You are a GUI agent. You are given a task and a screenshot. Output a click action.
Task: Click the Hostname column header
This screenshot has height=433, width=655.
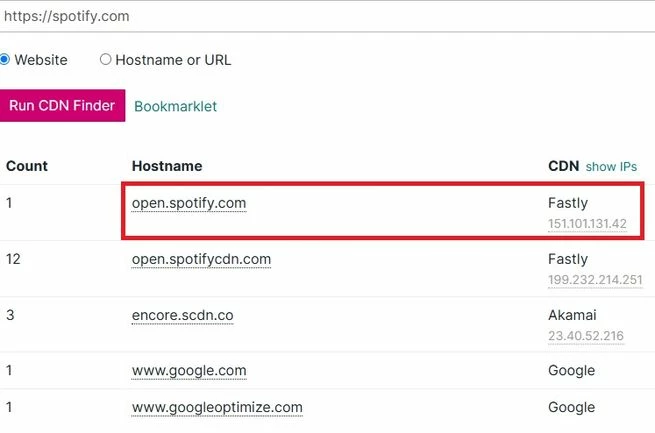(x=167, y=166)
